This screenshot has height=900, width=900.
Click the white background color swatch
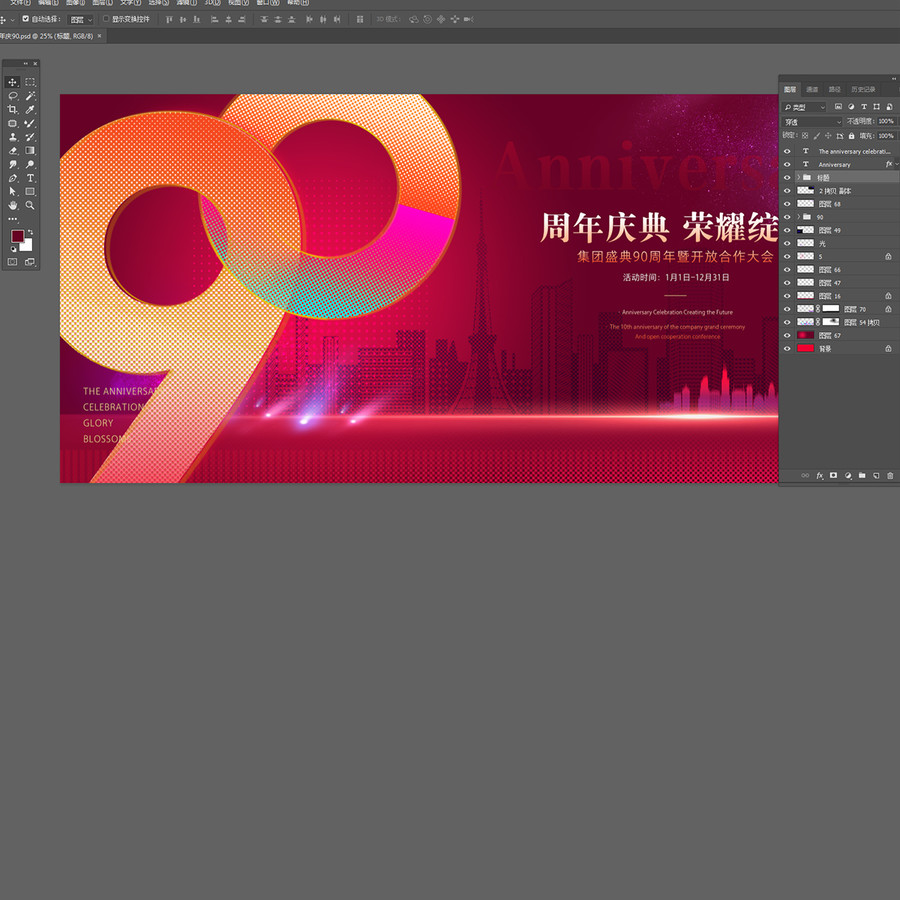(x=28, y=246)
